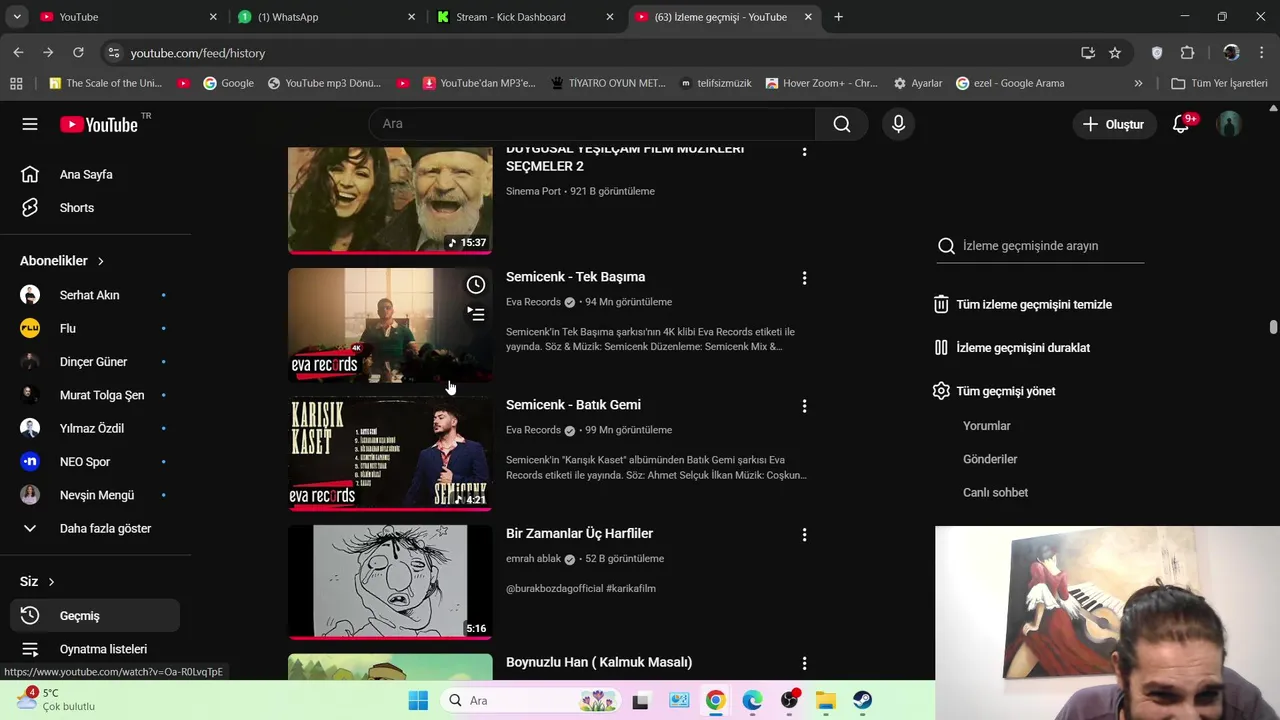
Task: Open options for Duygusal Yeşilçam Film Müzikleri
Action: [x=804, y=152]
